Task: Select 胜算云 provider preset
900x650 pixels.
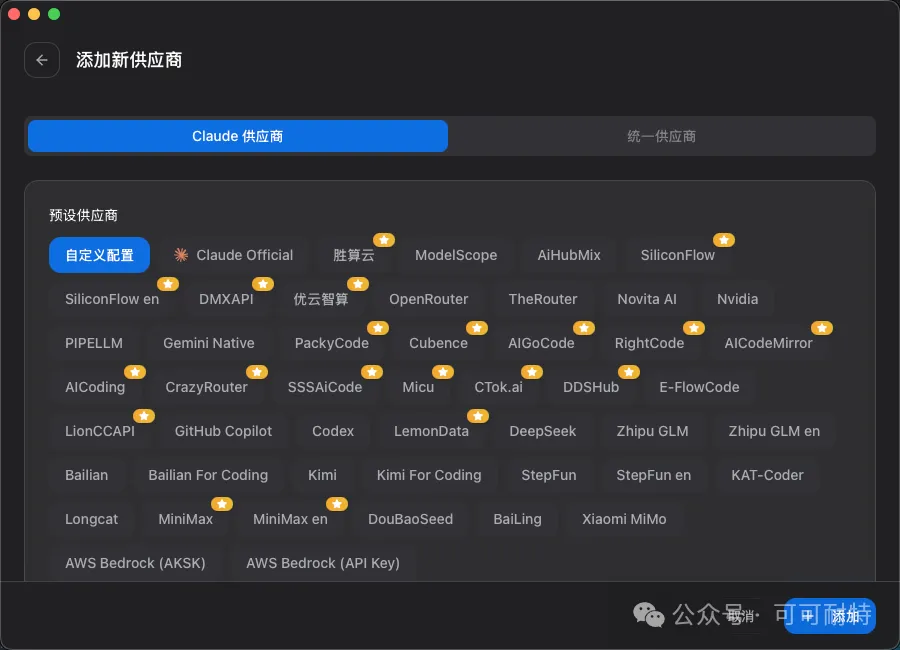Action: [354, 255]
